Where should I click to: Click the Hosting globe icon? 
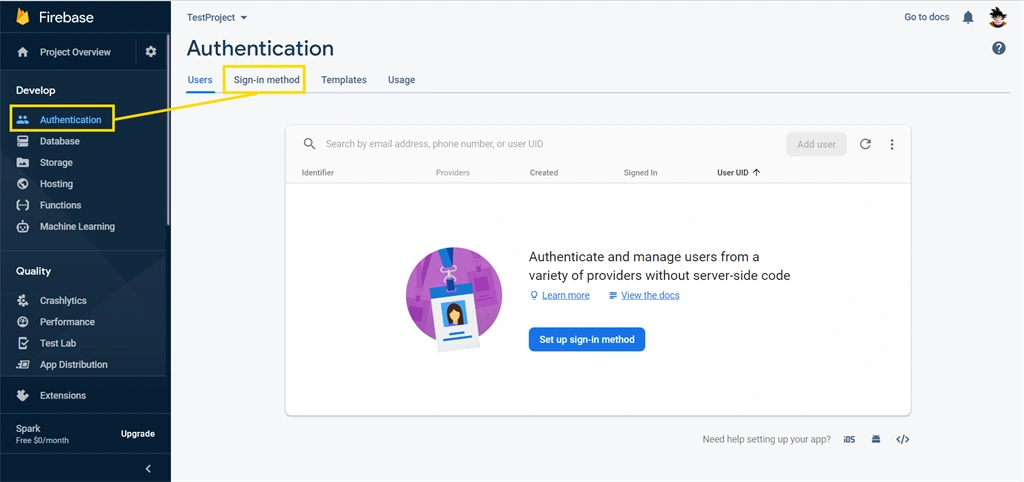pyautogui.click(x=23, y=184)
